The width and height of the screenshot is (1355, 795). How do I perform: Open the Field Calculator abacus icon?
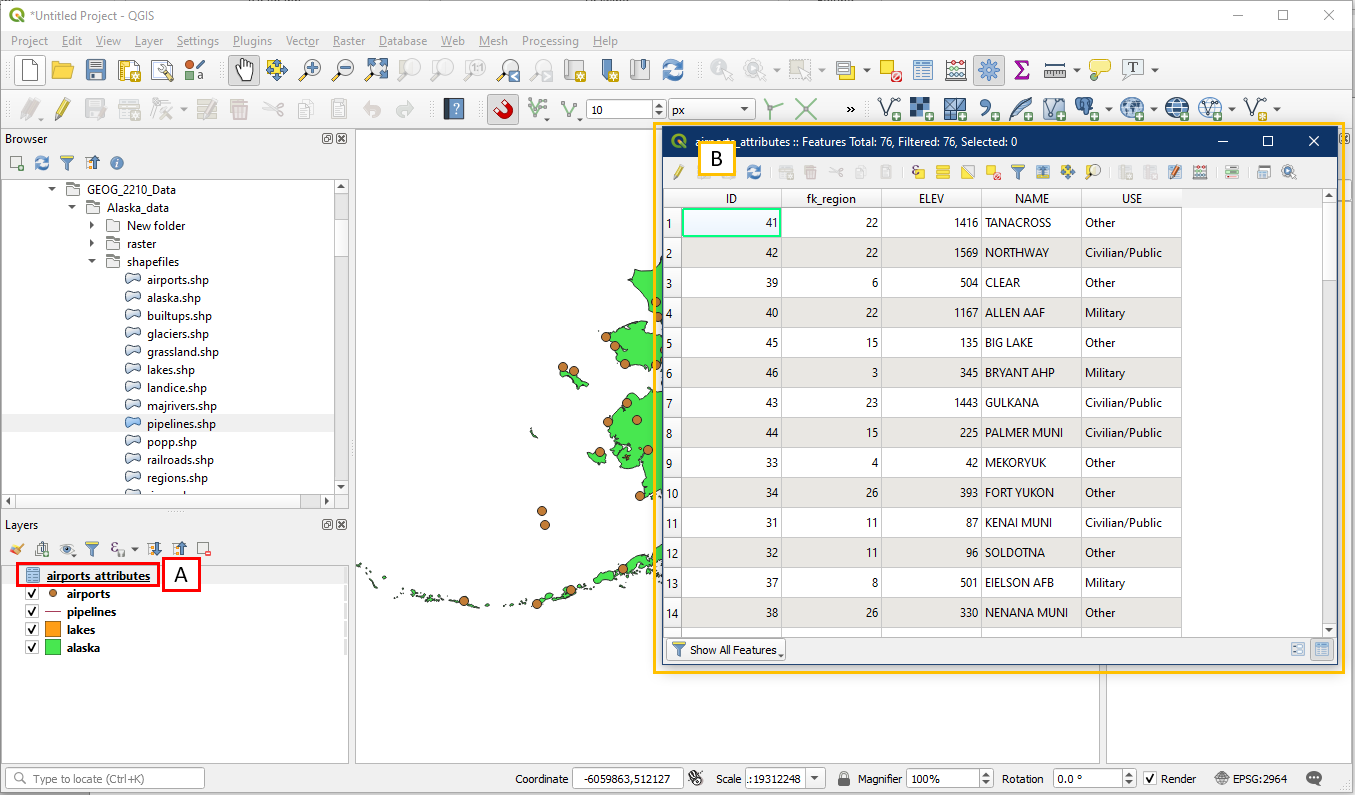coord(956,70)
